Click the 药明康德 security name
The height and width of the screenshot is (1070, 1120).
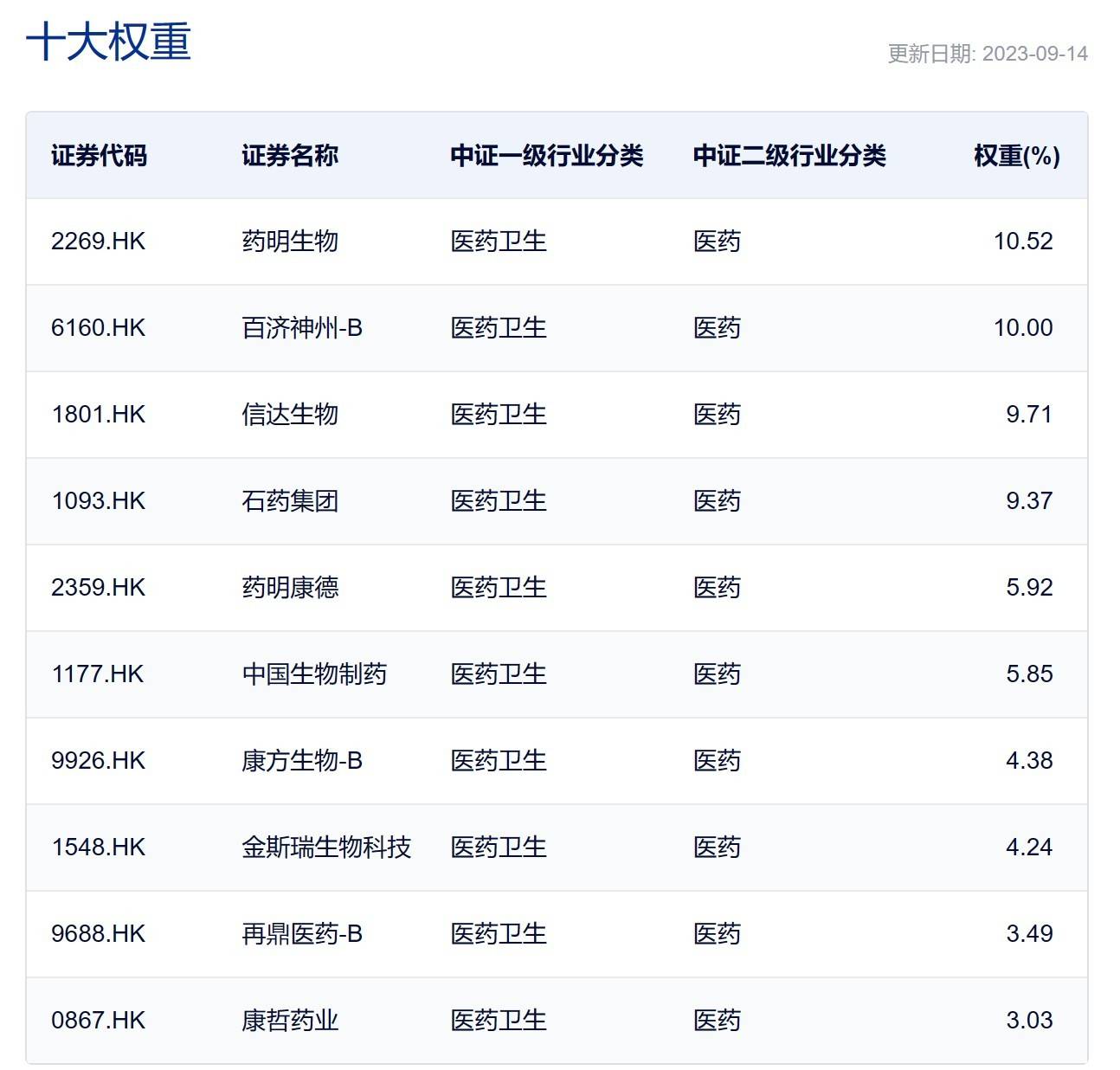pos(289,588)
